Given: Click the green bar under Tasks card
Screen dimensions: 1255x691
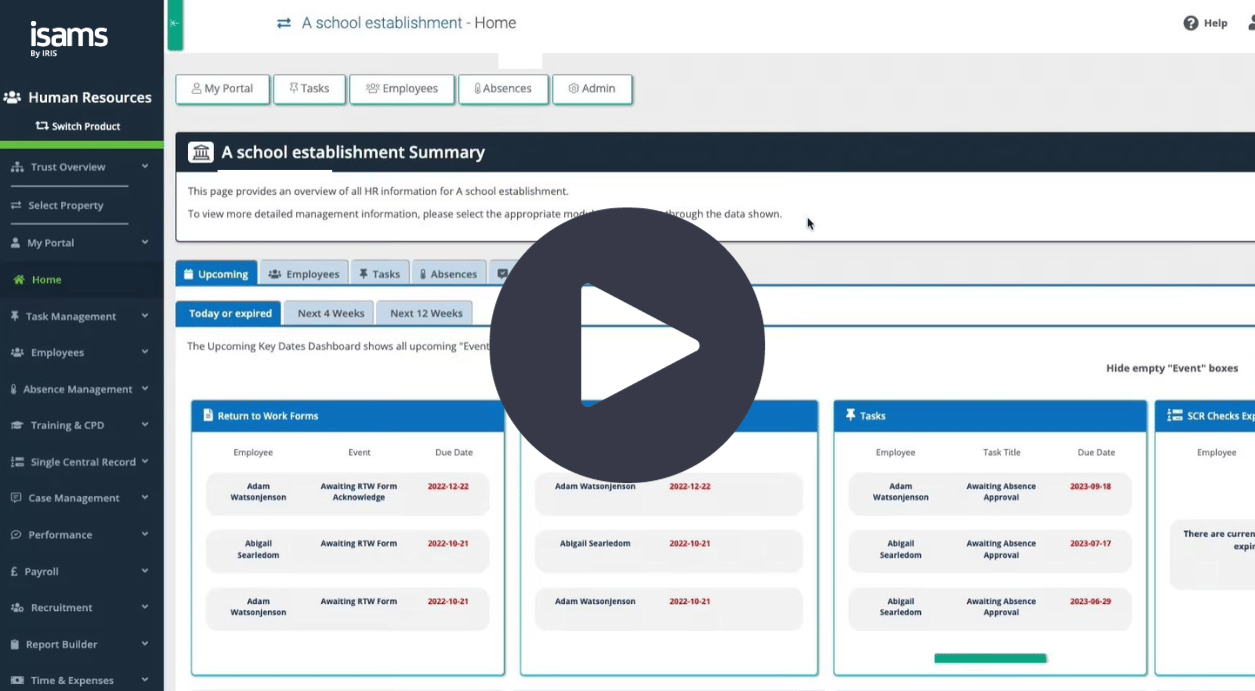Looking at the screenshot, I should (x=990, y=658).
